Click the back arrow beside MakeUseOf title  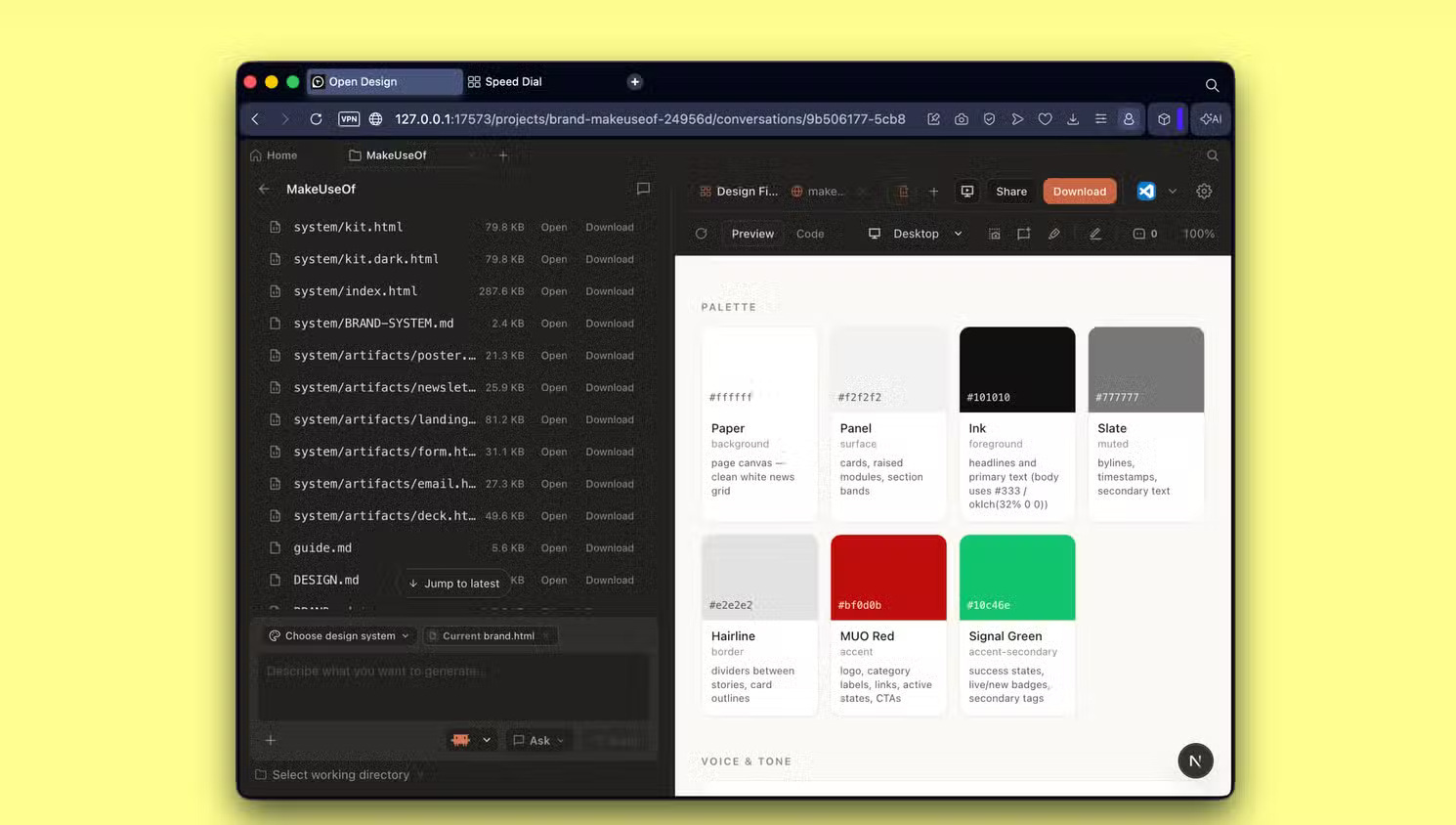coord(264,189)
